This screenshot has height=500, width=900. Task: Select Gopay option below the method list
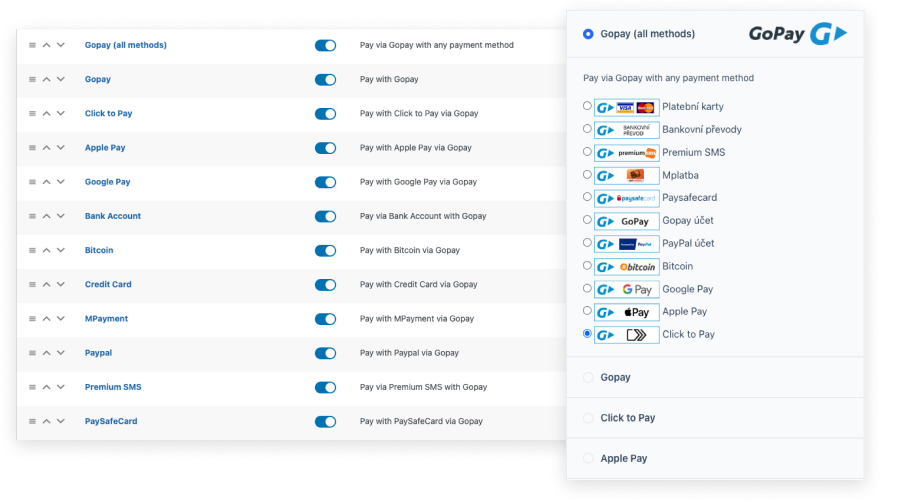coord(715,377)
